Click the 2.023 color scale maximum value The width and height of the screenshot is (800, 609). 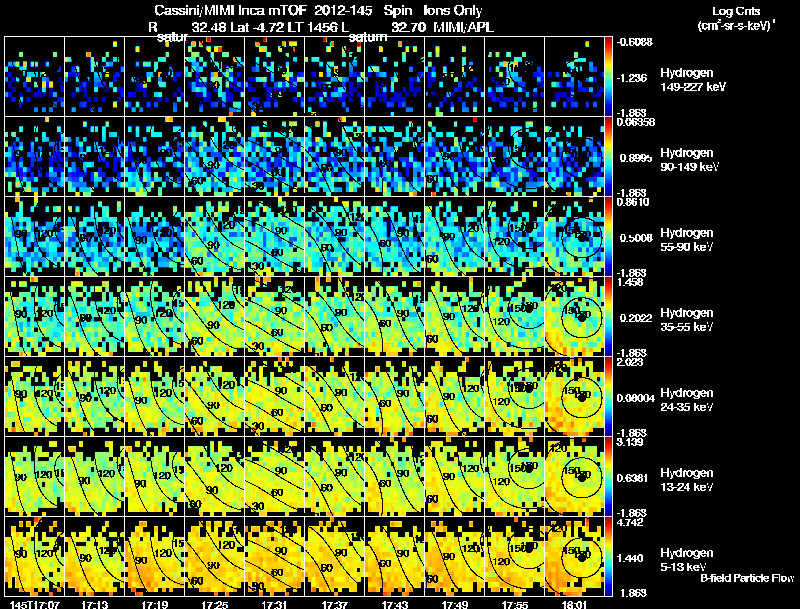[630, 362]
